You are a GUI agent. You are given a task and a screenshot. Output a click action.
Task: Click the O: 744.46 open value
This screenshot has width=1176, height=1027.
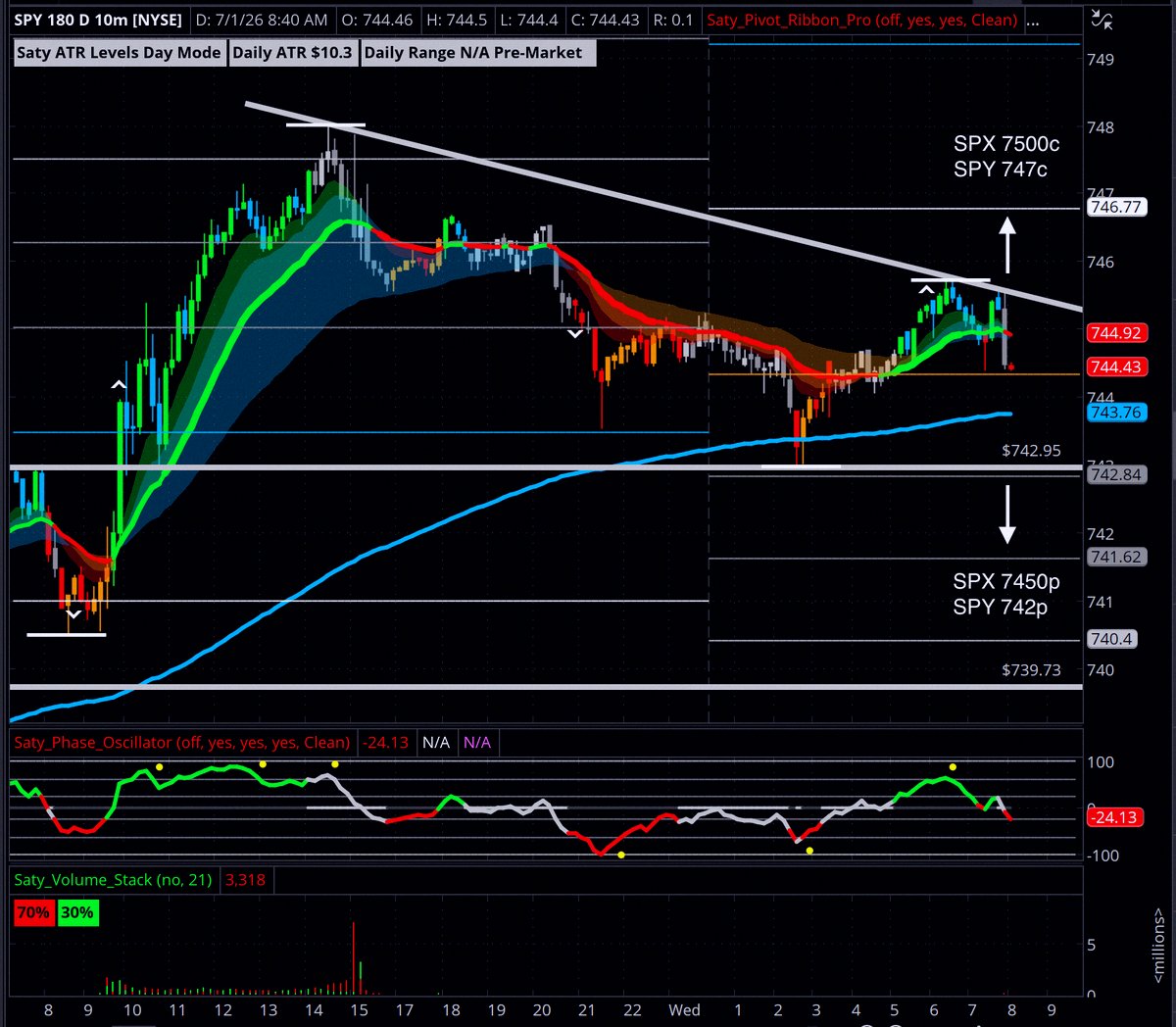[x=378, y=20]
